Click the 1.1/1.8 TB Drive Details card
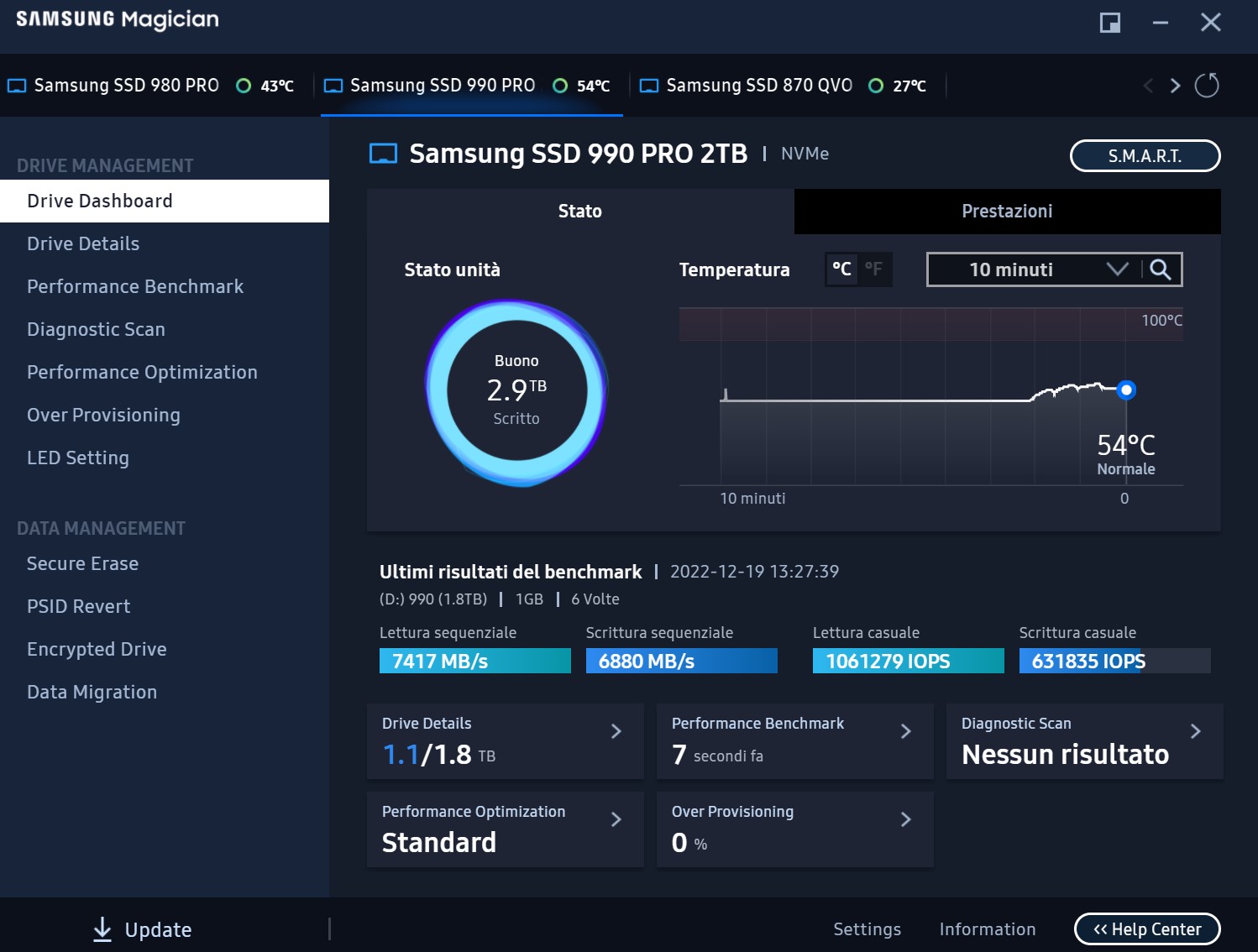The image size is (1258, 952). click(506, 741)
